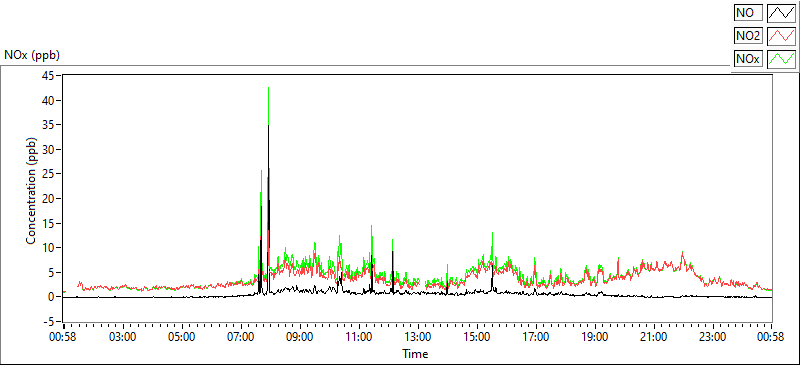Click the Time axis label
The image size is (800, 365).
tap(415, 354)
